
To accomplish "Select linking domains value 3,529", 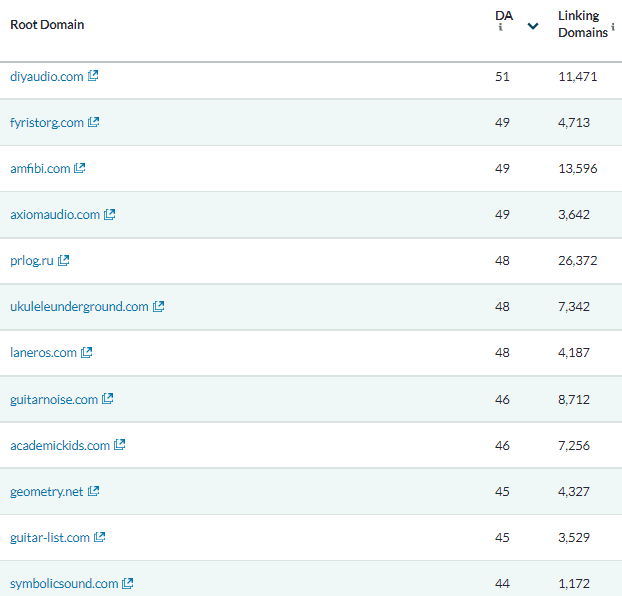I will 574,537.
